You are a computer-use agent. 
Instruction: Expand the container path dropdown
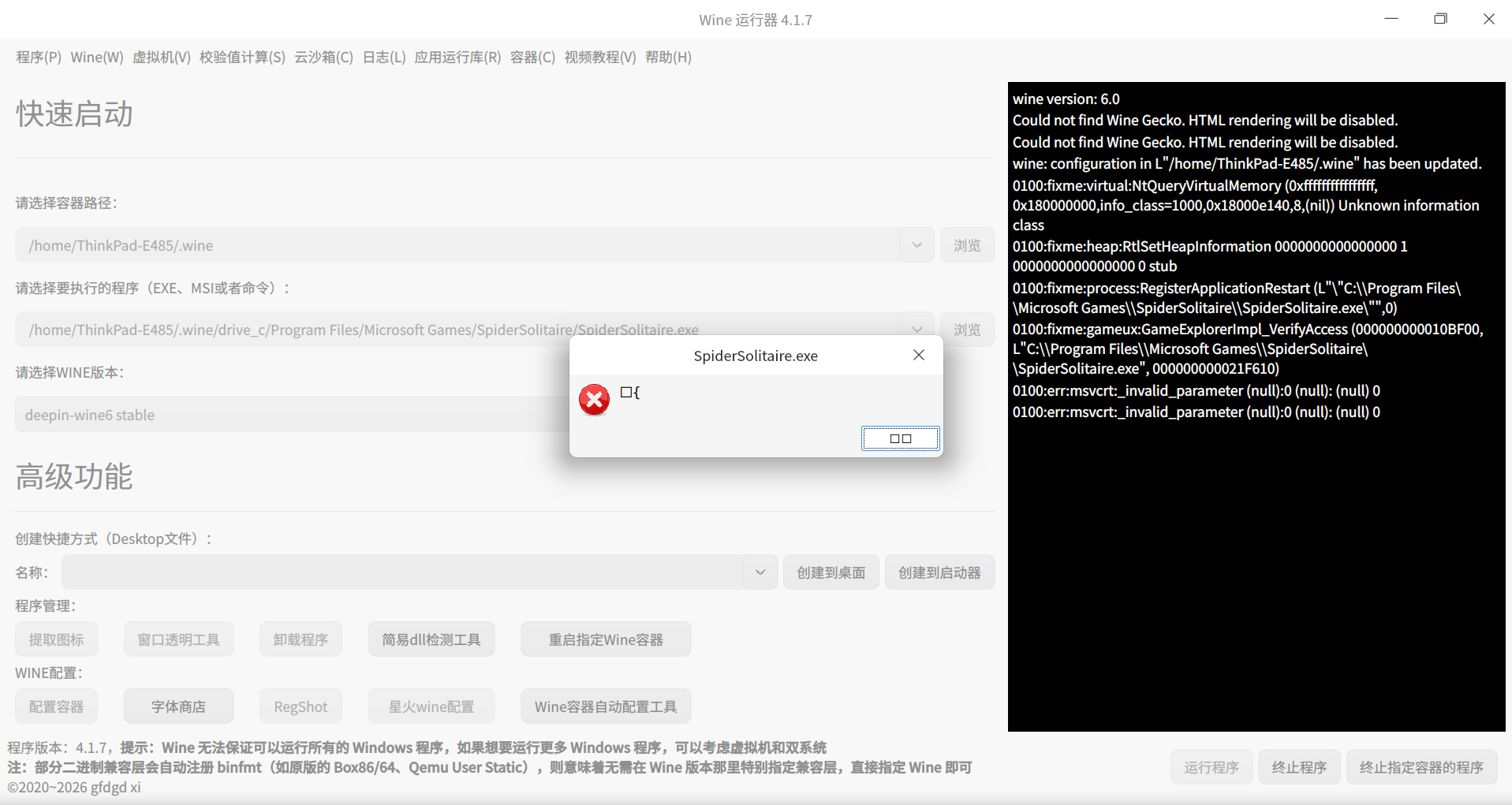point(917,245)
